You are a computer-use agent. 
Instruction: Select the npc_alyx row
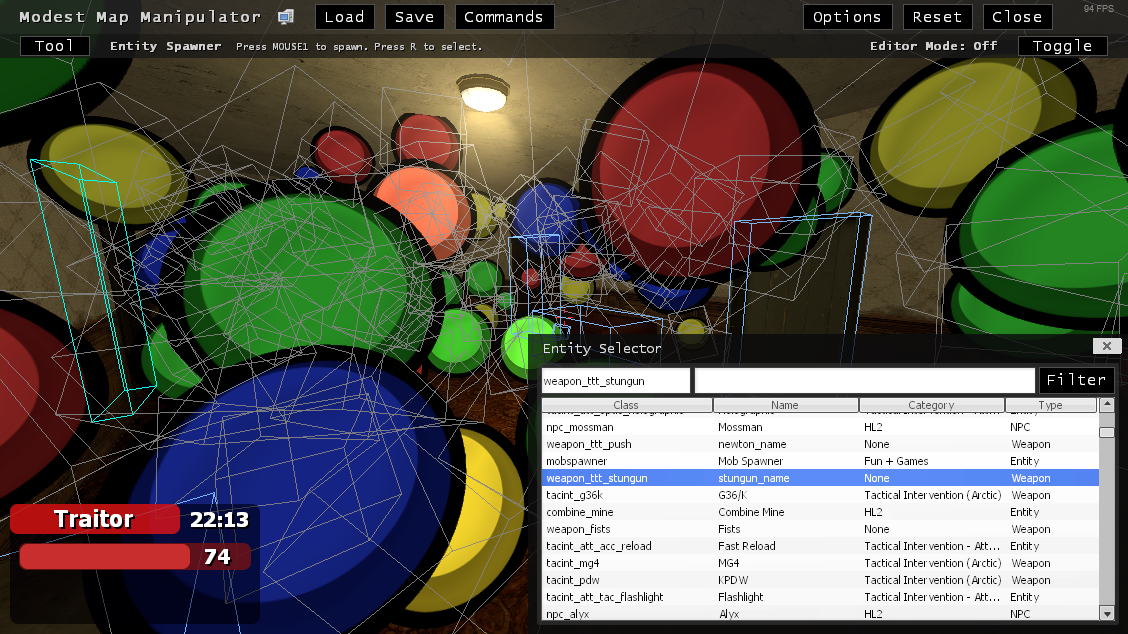point(820,614)
